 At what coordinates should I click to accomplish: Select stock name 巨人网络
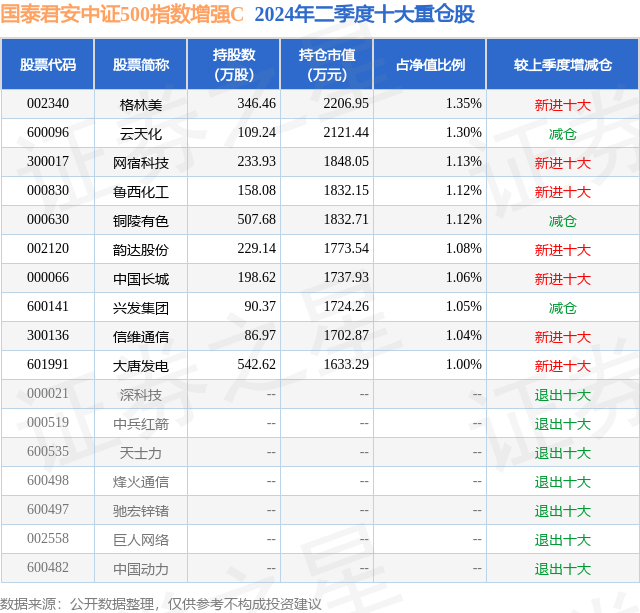(x=141, y=540)
